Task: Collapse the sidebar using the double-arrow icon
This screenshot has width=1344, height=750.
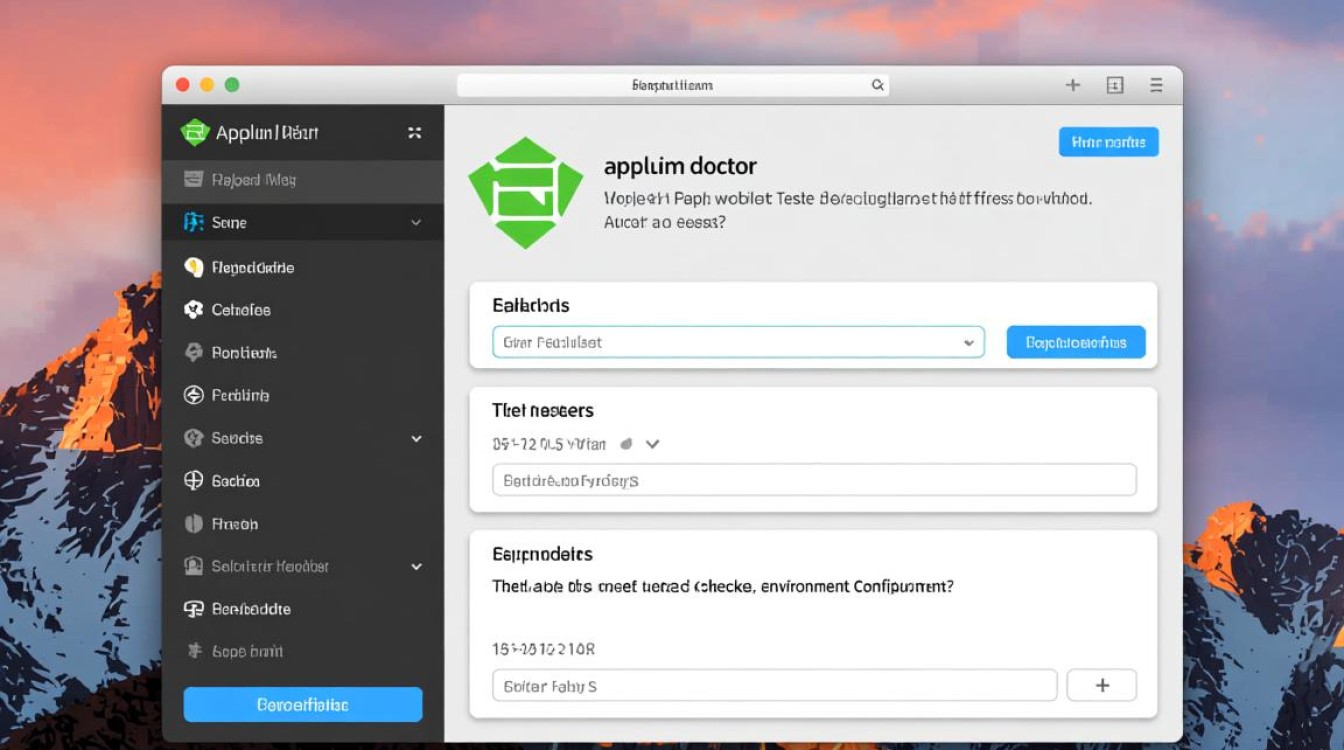Action: coord(414,131)
